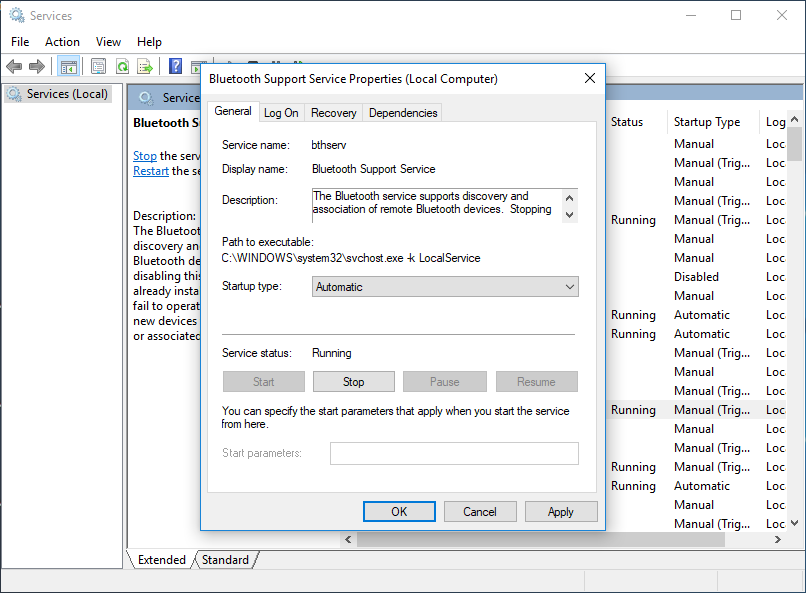Image resolution: width=806 pixels, height=593 pixels.
Task: Click the Restart service link
Action: [x=151, y=170]
